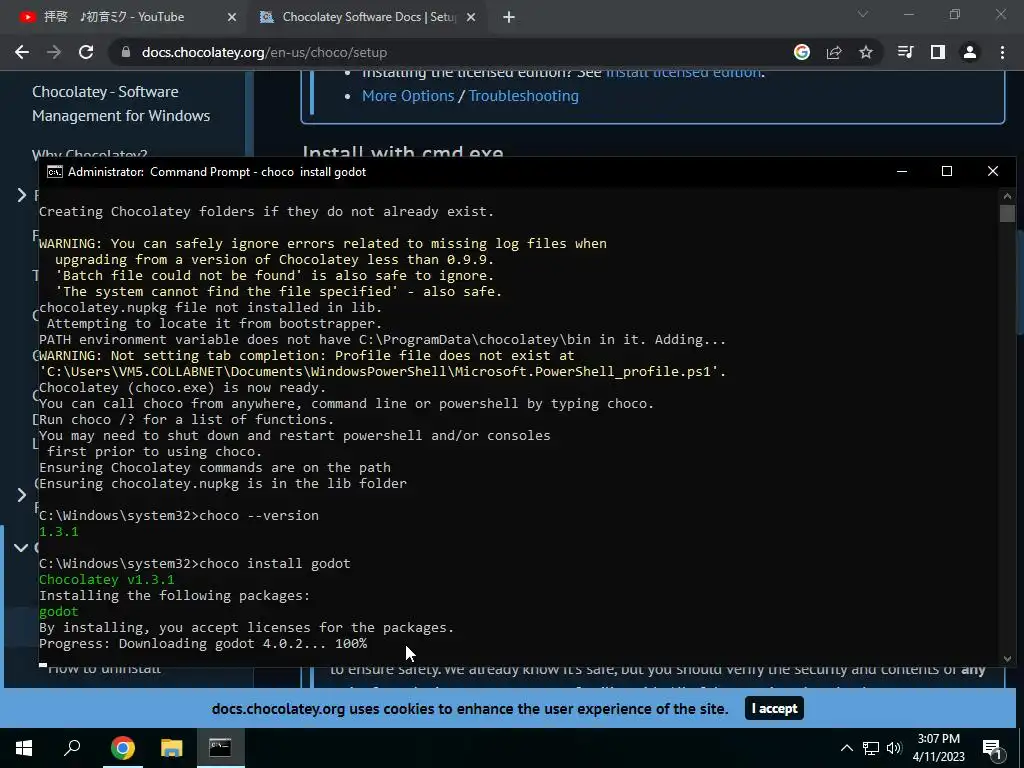Open volume control tray icon
This screenshot has width=1024, height=768.
pyautogui.click(x=894, y=748)
